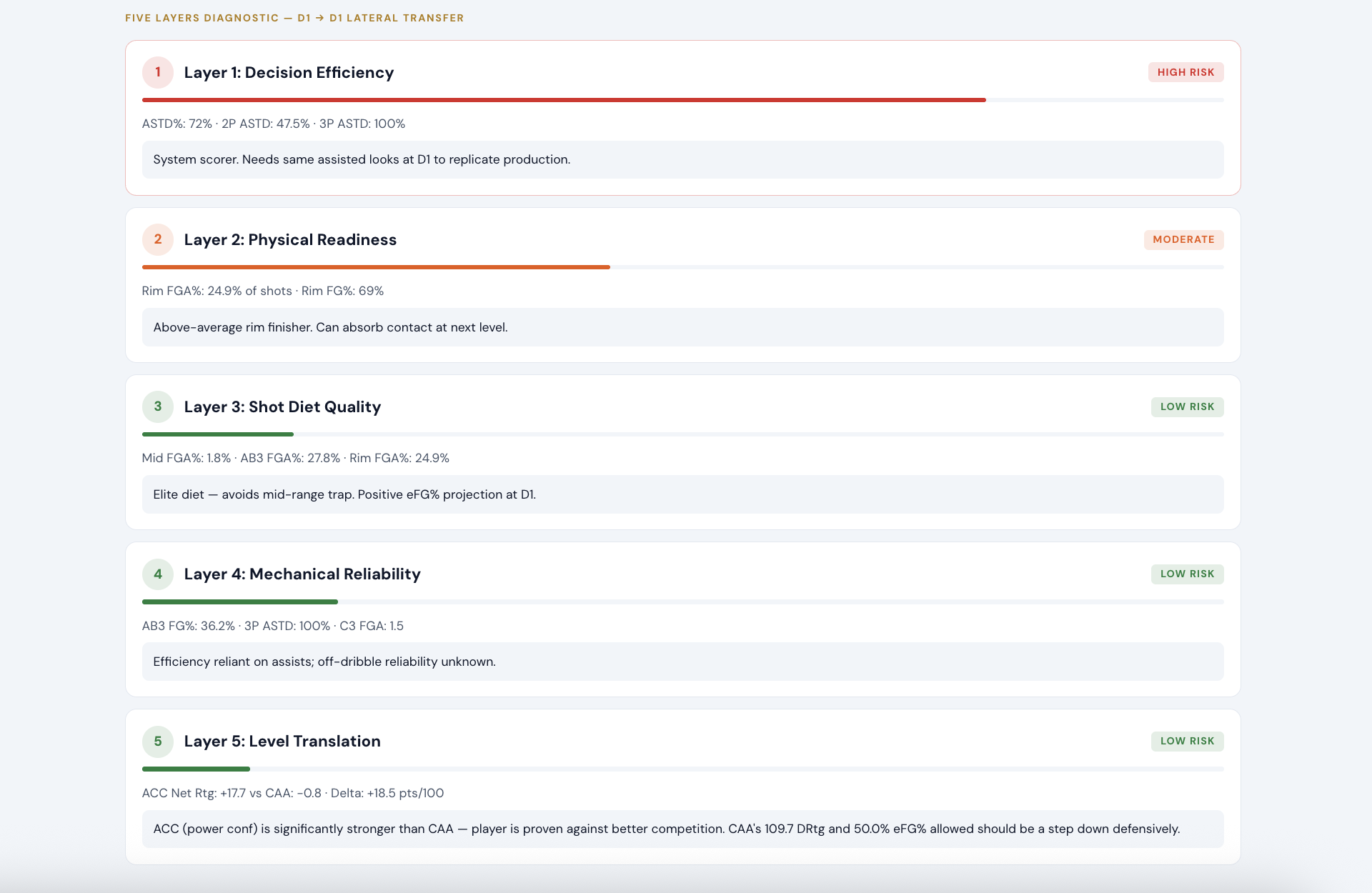The height and width of the screenshot is (893, 1372).
Task: Select the Layer 4: Mechanical Reliability heading
Action: (x=302, y=574)
